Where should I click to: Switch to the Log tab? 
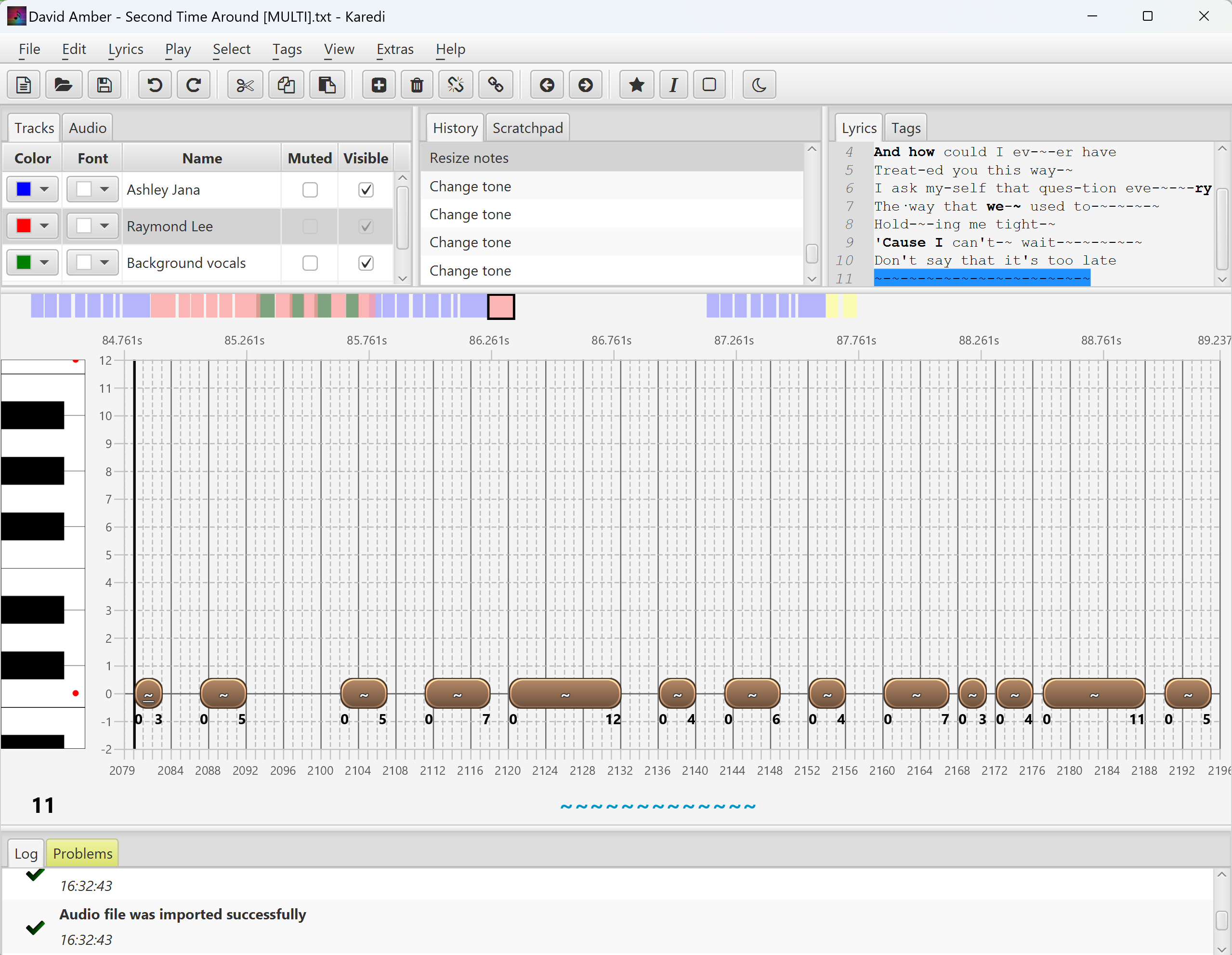pyautogui.click(x=26, y=853)
